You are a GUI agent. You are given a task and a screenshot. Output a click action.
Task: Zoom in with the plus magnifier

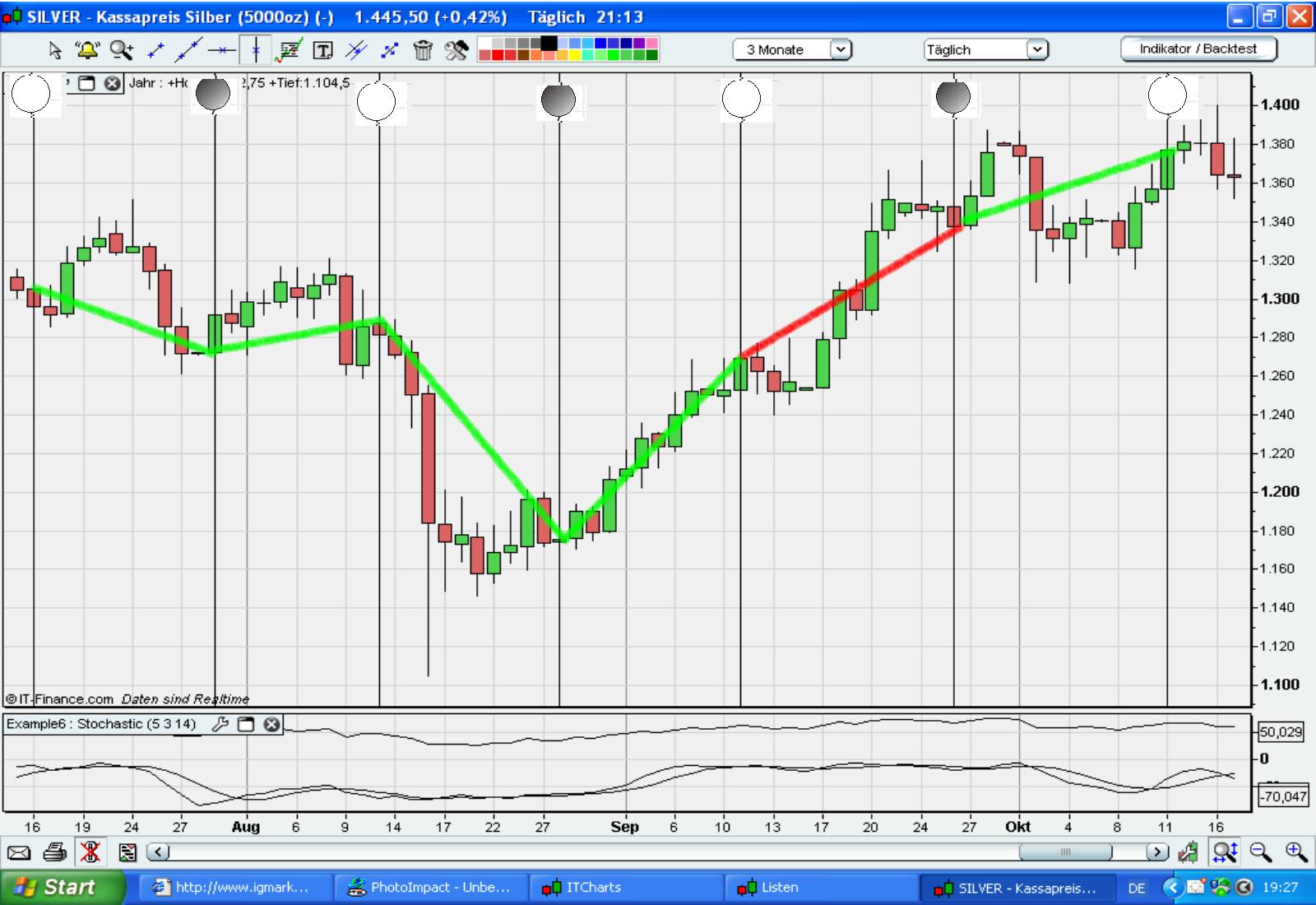point(1296,852)
